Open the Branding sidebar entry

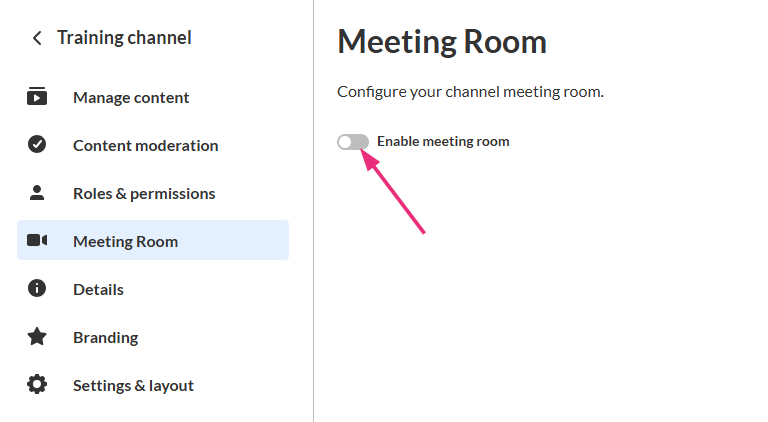[x=105, y=337]
